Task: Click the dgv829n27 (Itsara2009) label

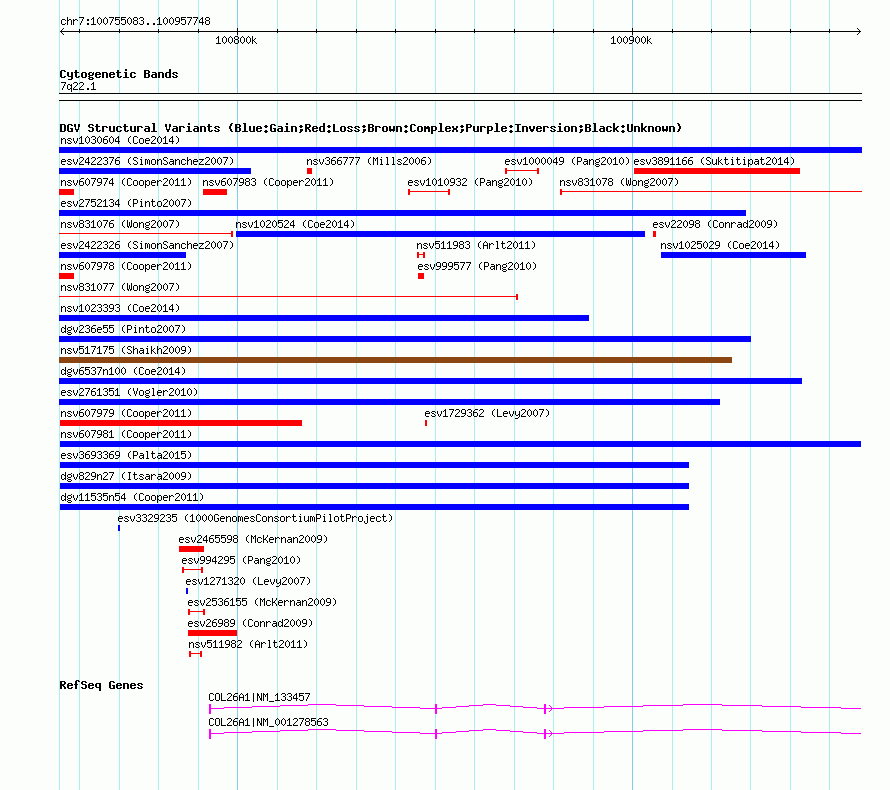Action: 126,476
